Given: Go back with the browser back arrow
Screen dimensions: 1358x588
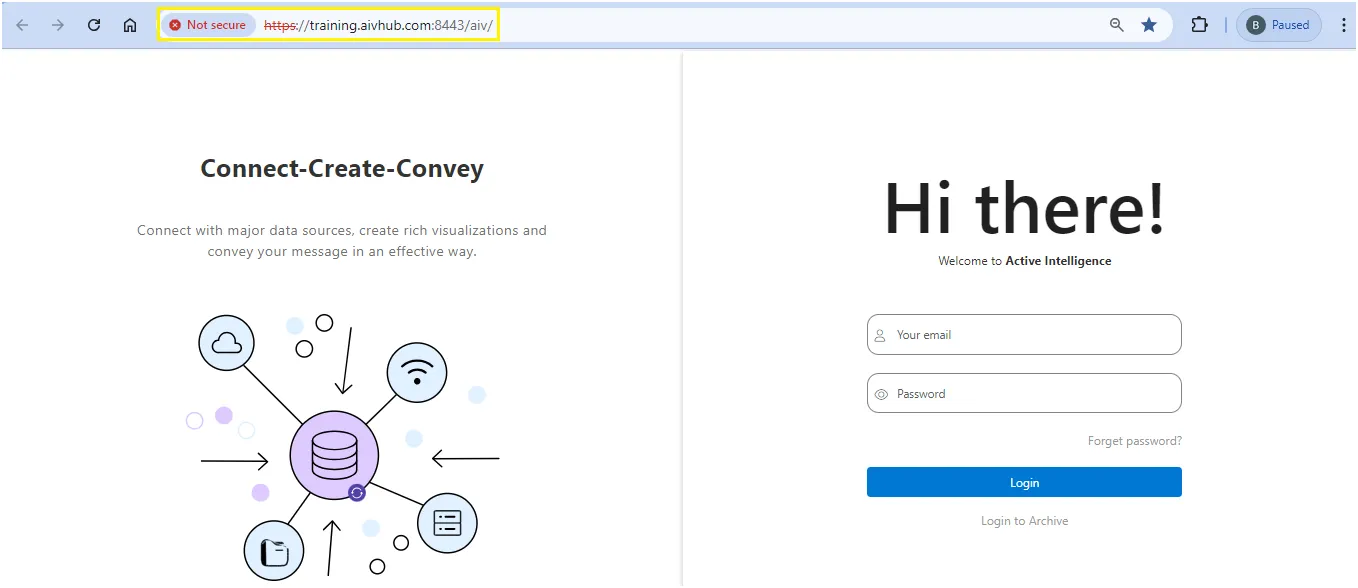Looking at the screenshot, I should pyautogui.click(x=22, y=25).
